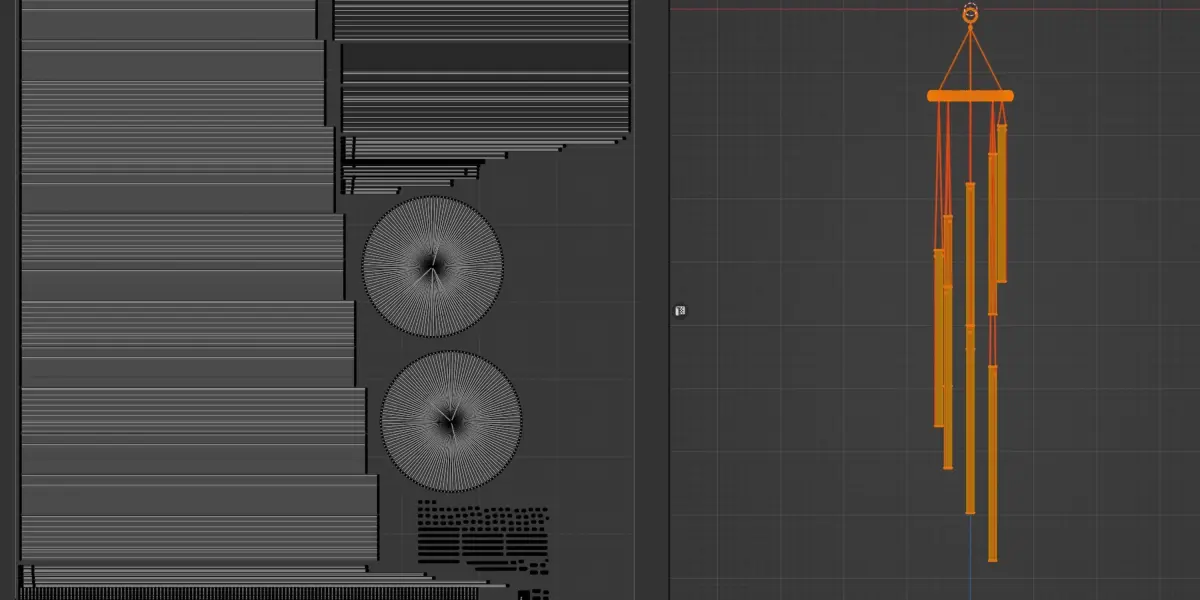This screenshot has height=600, width=1200.
Task: Select the upper circular UV island
Action: 432,266
